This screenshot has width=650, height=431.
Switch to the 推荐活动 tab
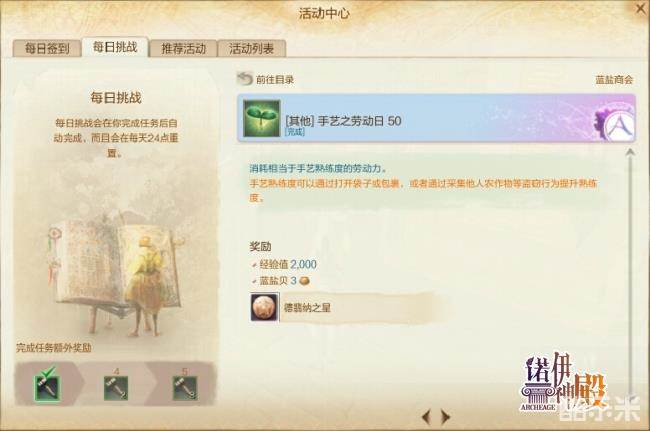[x=183, y=48]
